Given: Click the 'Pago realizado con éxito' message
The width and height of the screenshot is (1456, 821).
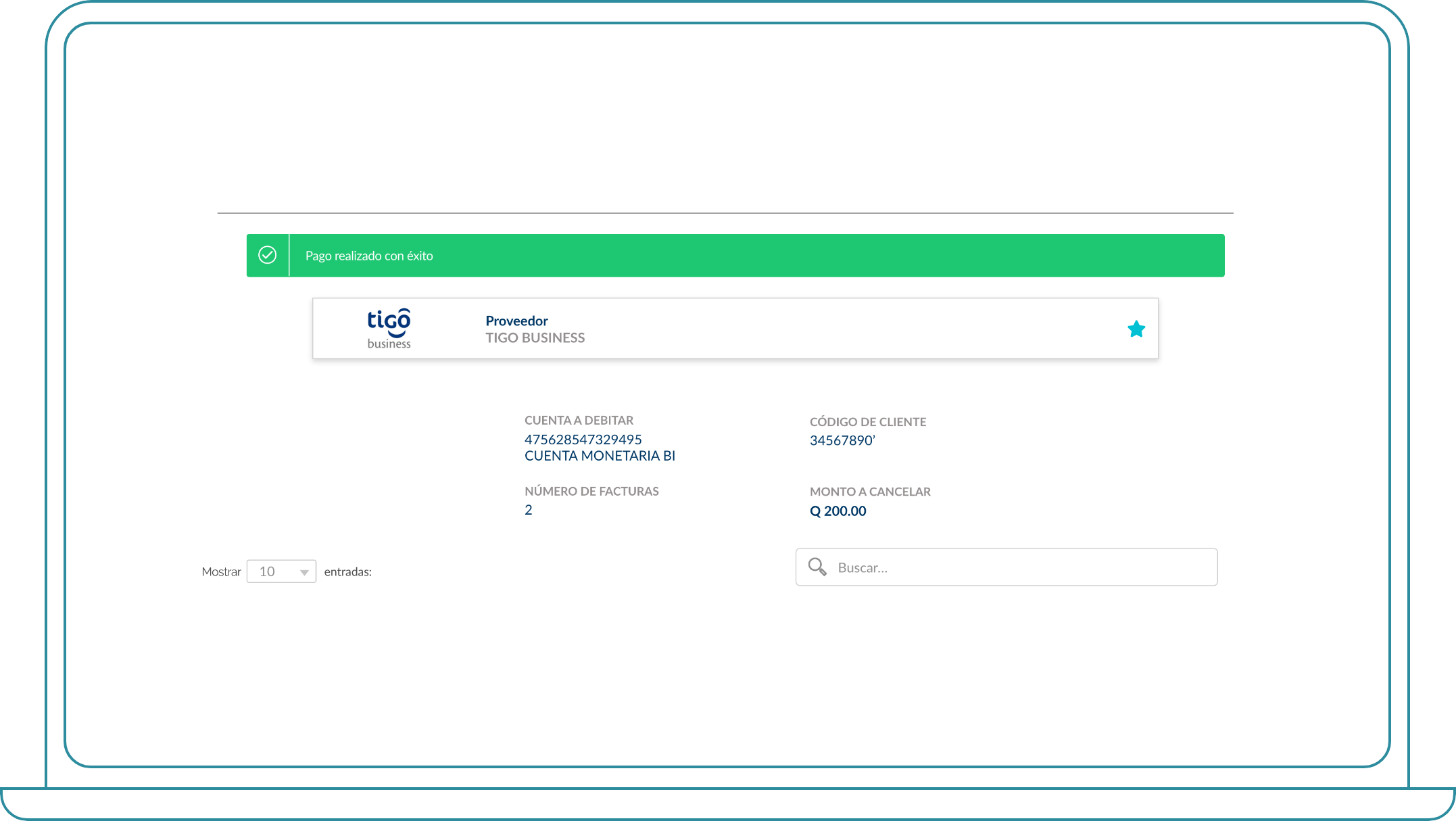Looking at the screenshot, I should [x=369, y=256].
